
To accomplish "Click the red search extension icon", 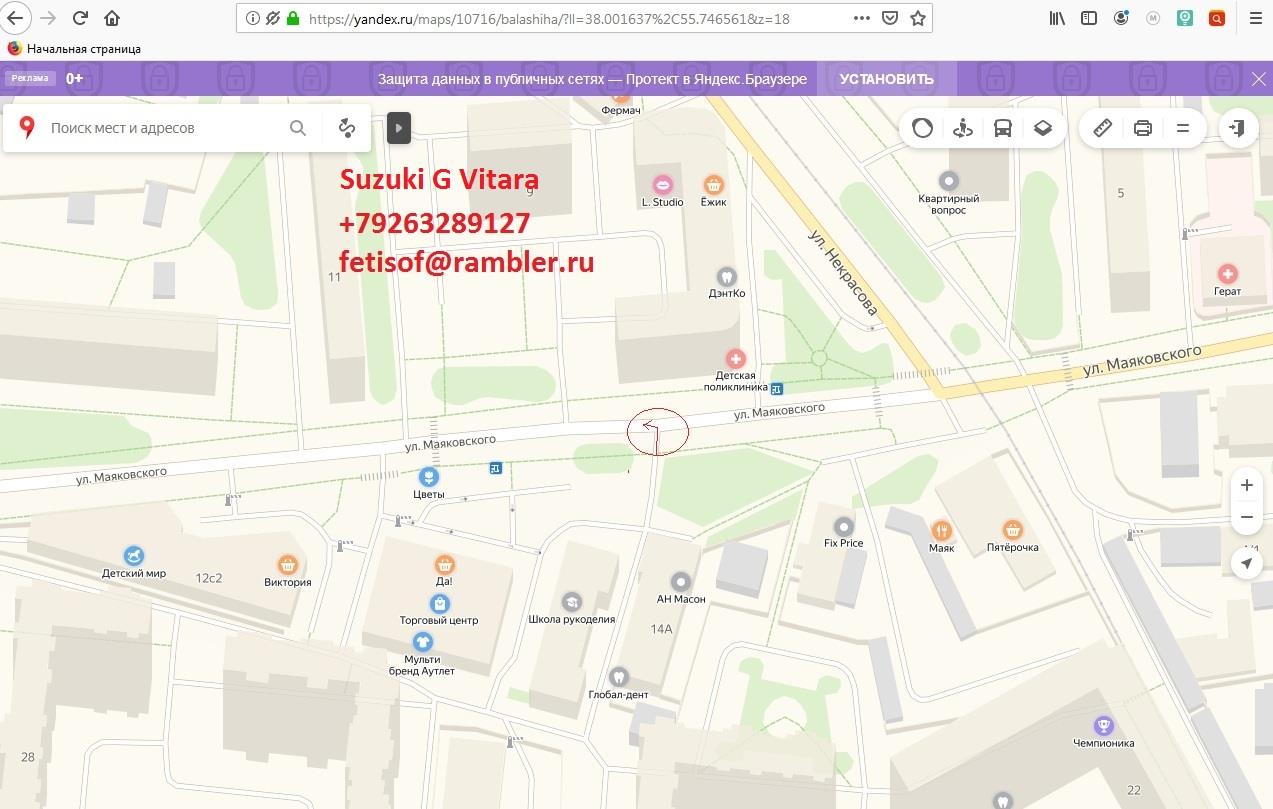I will point(1216,18).
